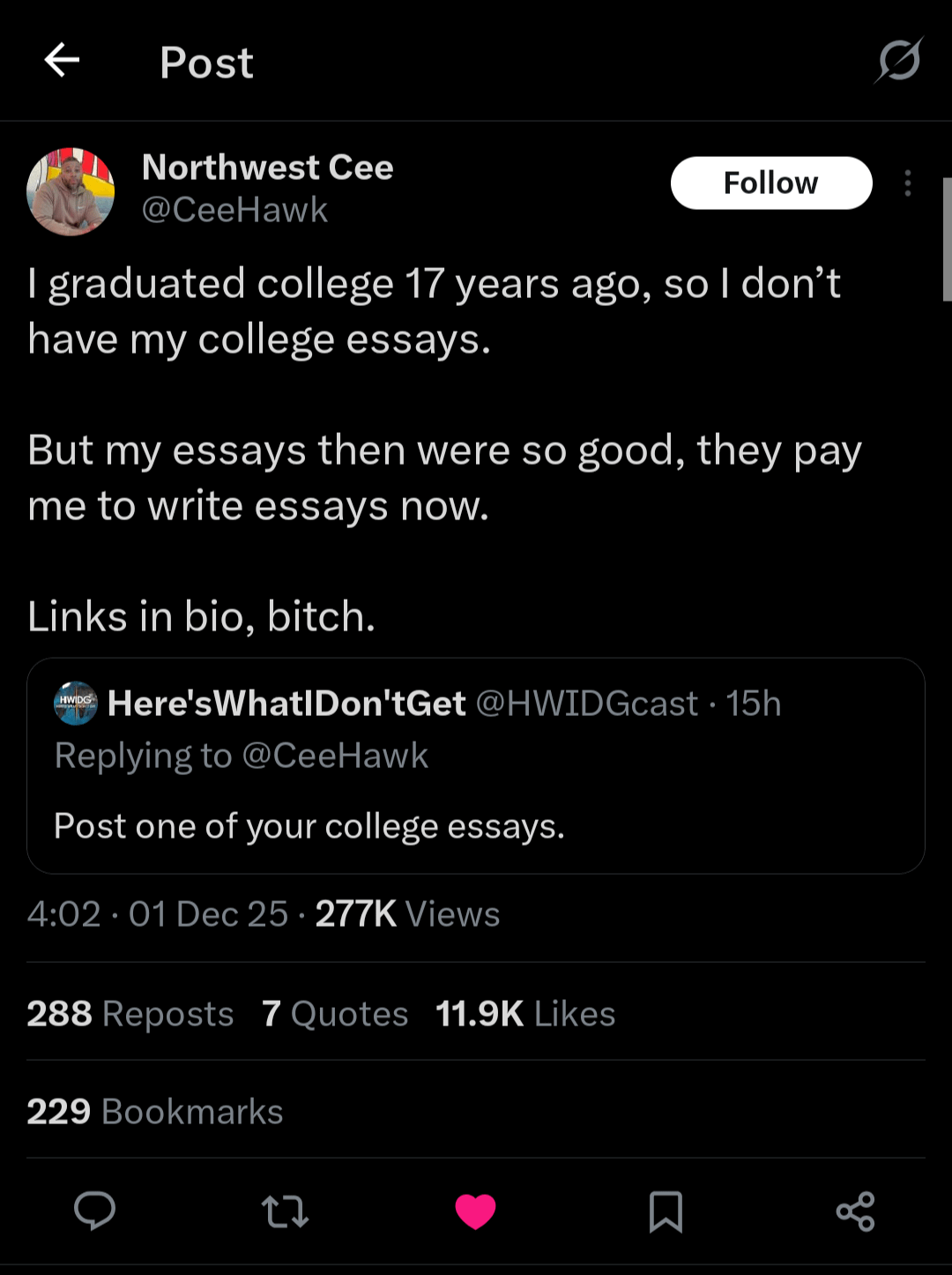Tap the Northwest Cee display name
The image size is (952, 1275).
click(268, 168)
